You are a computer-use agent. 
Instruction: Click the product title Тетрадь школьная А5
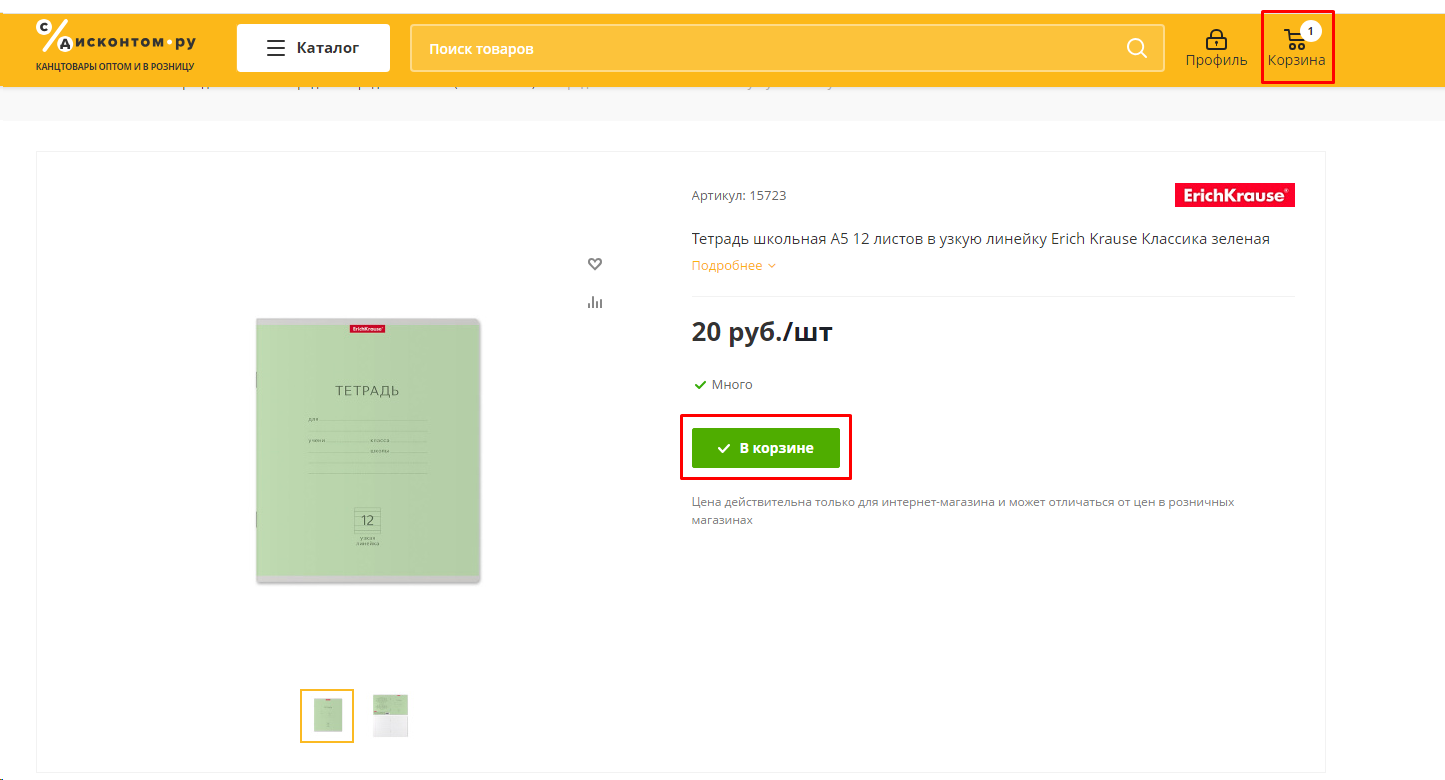980,239
